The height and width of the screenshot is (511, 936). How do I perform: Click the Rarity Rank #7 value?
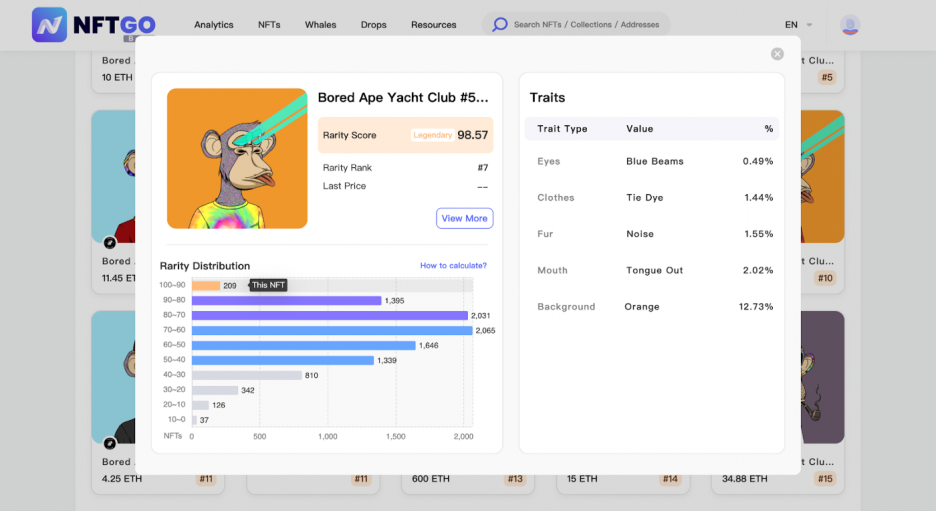click(x=482, y=168)
